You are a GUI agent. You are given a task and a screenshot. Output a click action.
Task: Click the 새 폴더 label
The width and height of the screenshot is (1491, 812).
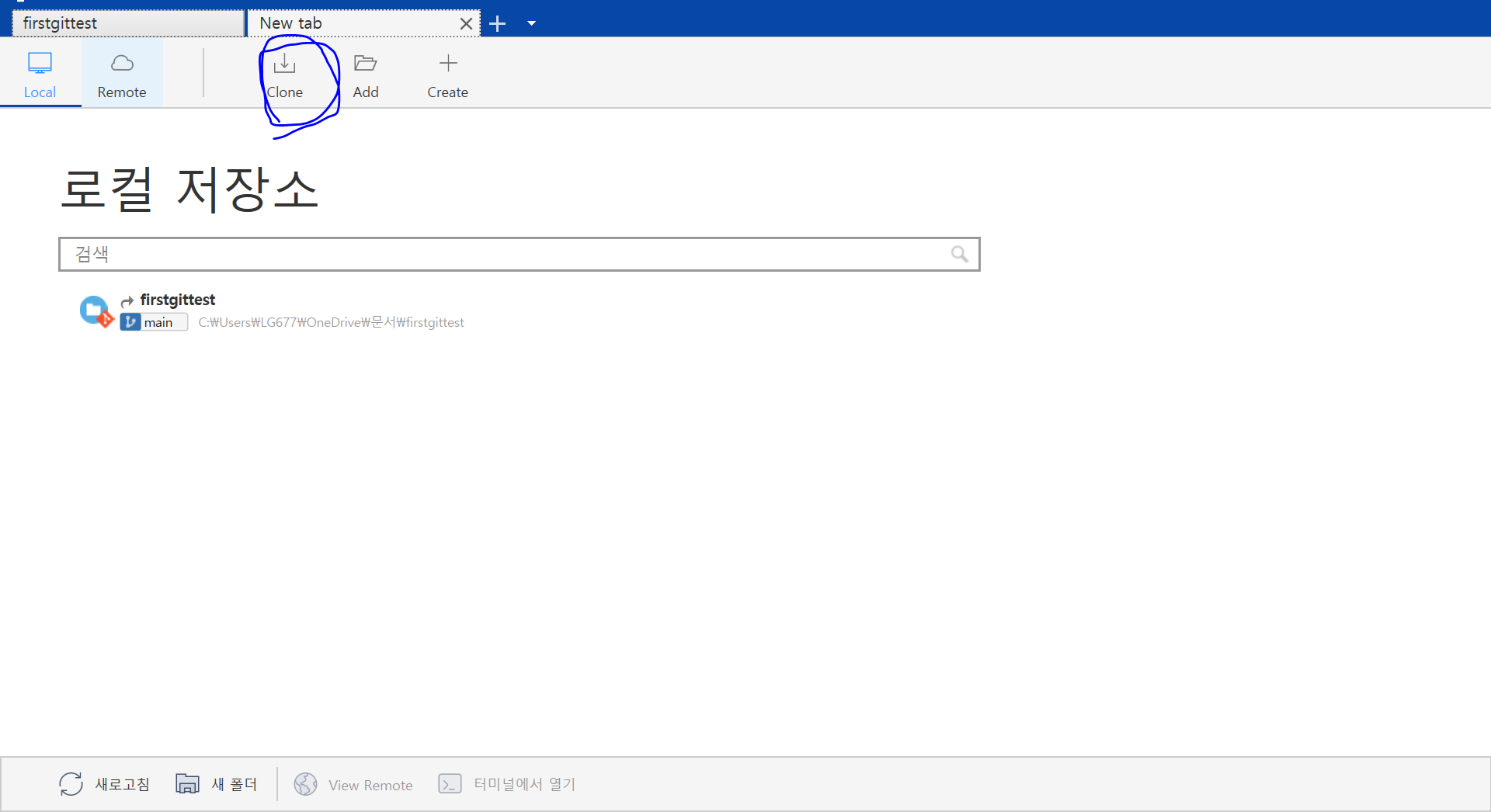(x=235, y=785)
